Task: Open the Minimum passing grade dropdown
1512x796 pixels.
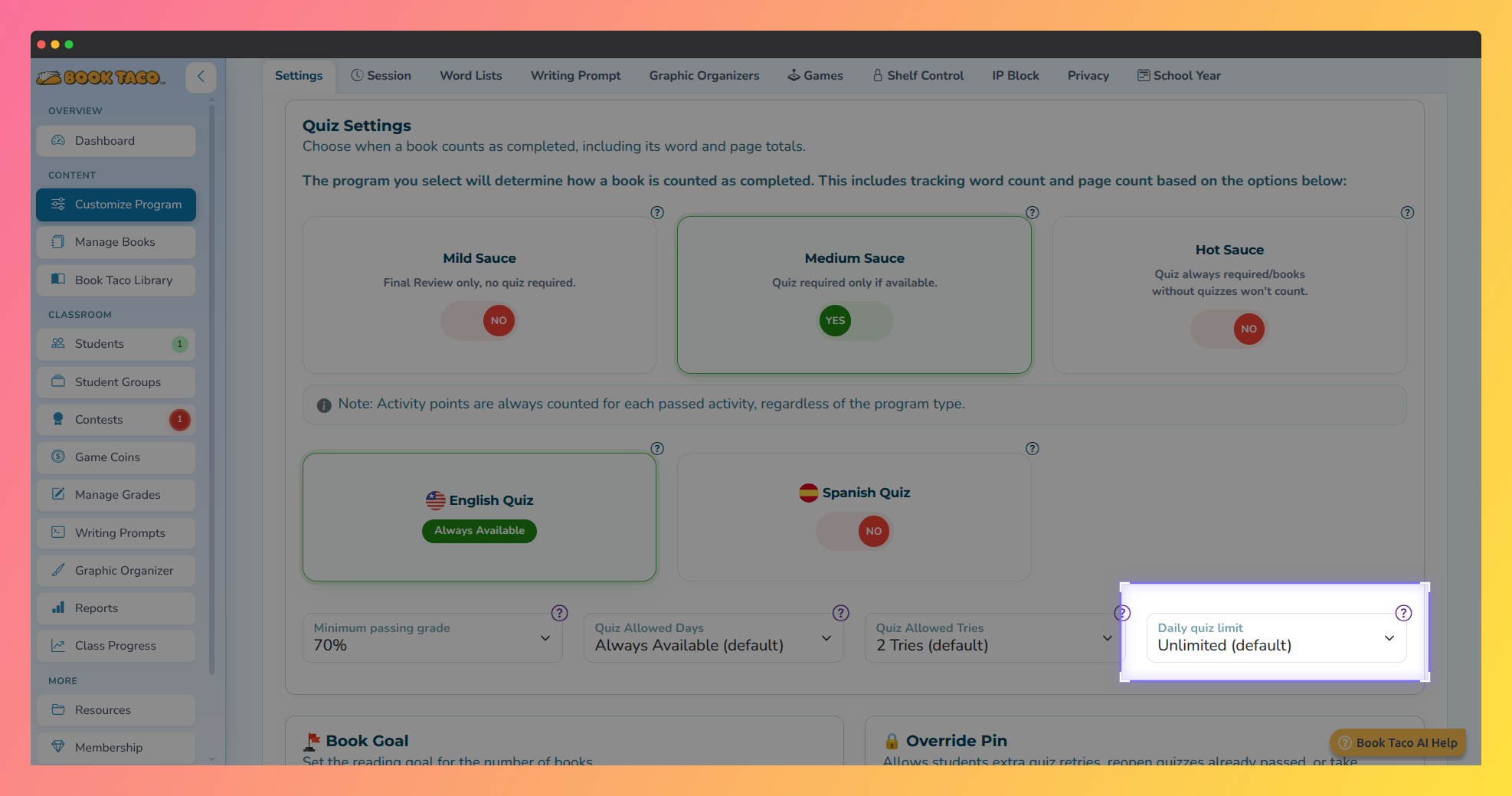Action: coord(433,637)
